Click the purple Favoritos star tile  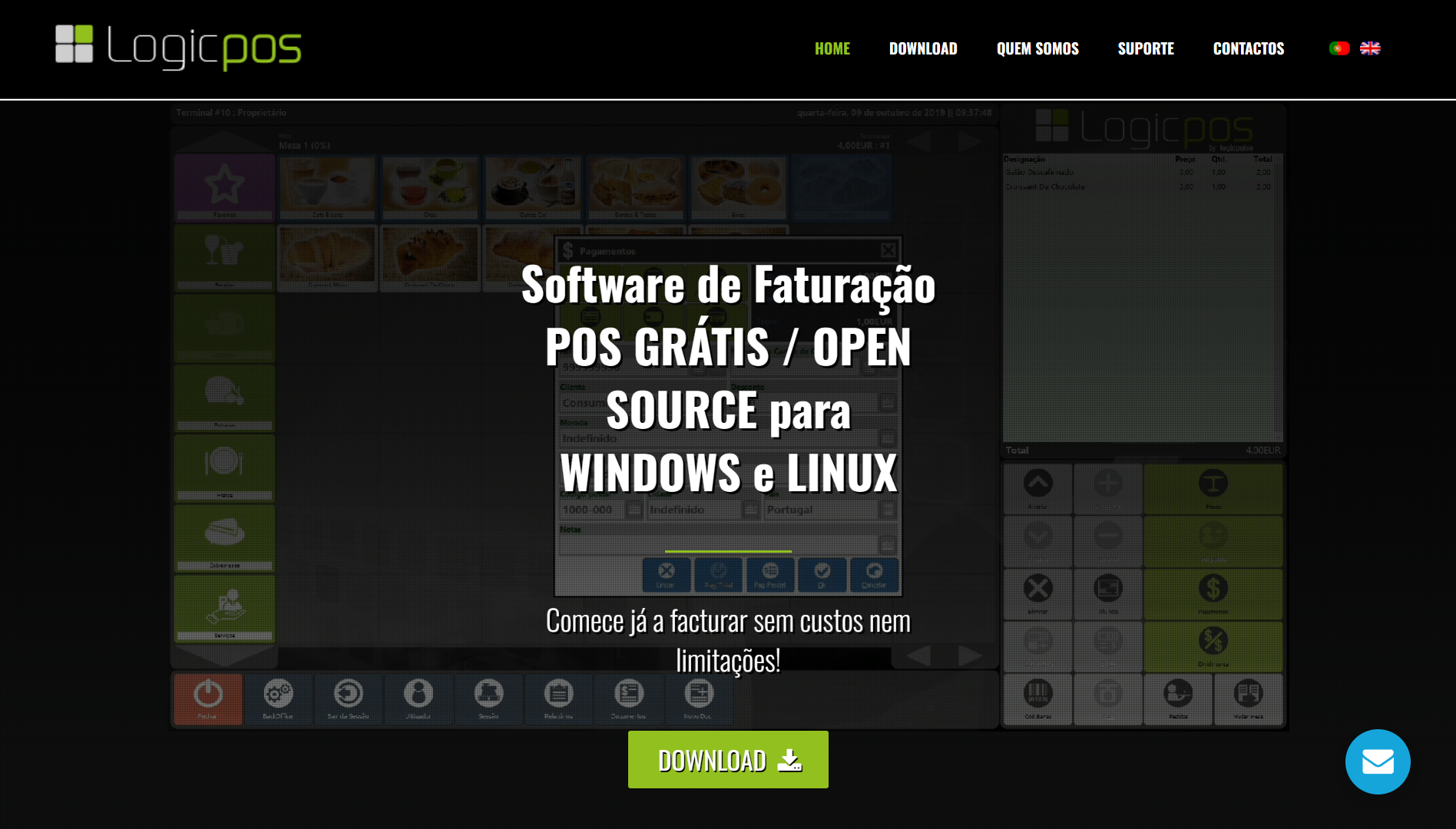(224, 187)
